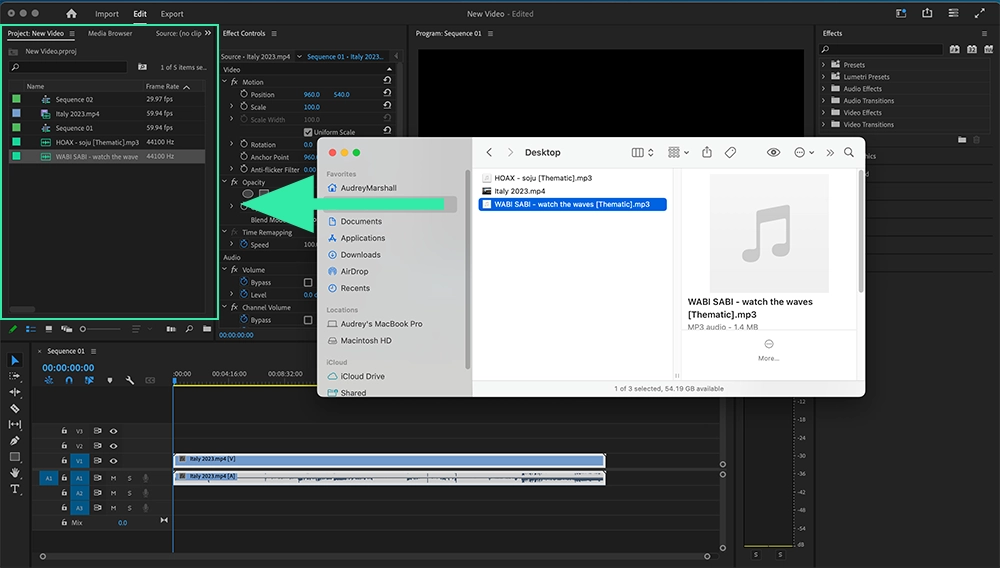This screenshot has width=1000, height=568.
Task: Select the Hand tool
Action: tap(15, 473)
